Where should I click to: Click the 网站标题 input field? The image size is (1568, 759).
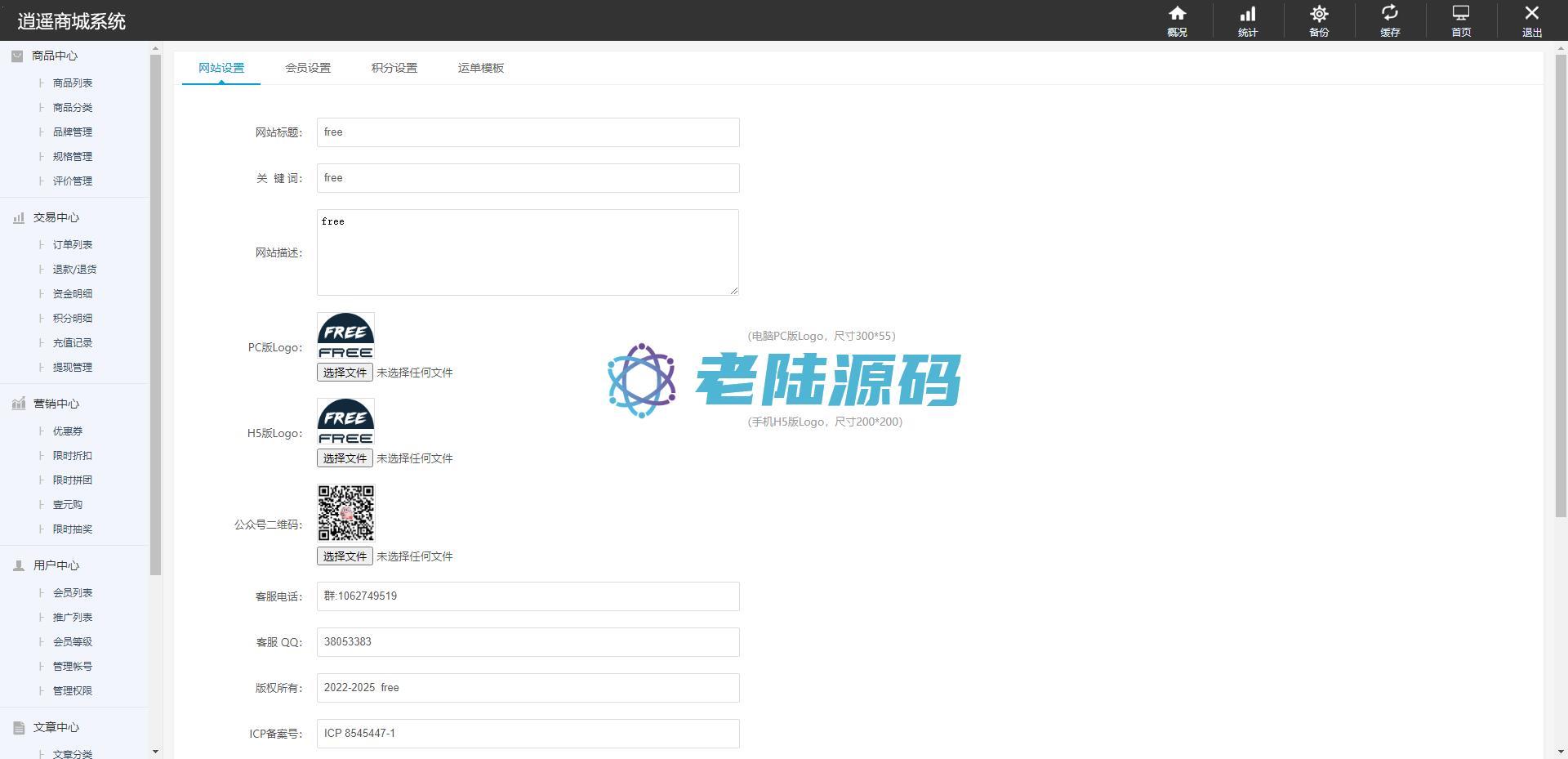point(528,132)
